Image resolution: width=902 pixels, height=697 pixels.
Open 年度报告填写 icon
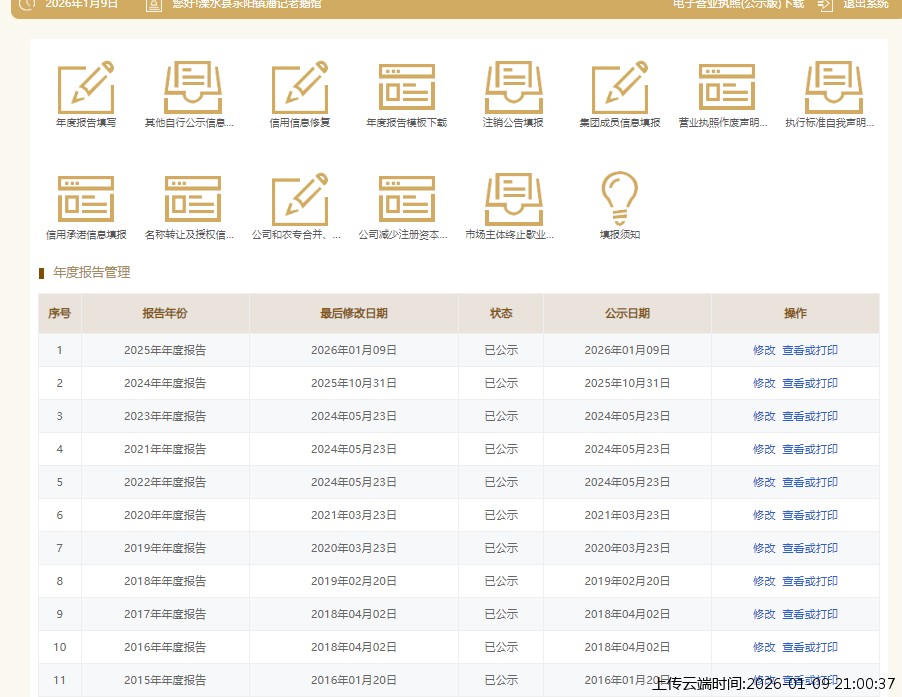point(86,88)
